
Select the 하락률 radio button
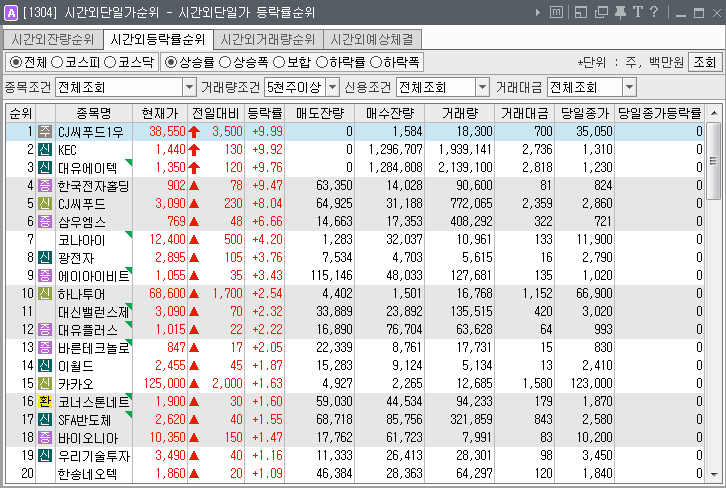[322, 62]
